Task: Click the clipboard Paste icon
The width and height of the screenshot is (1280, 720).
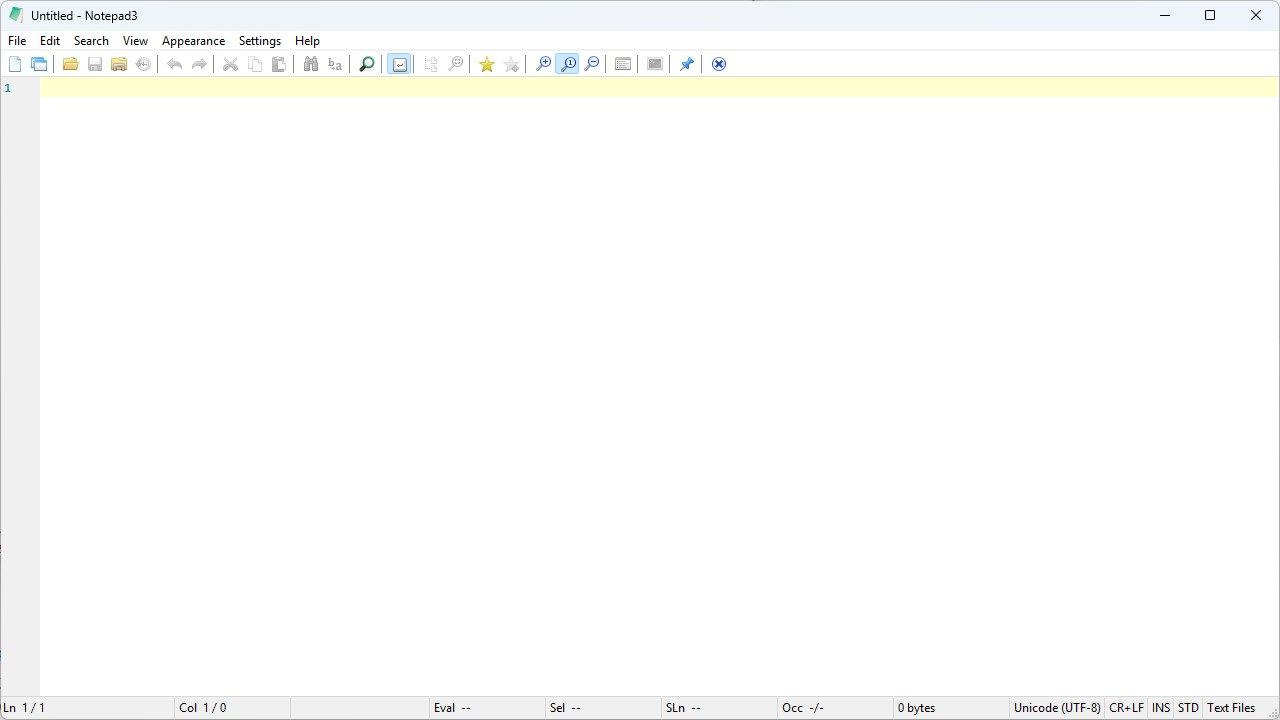Action: (279, 64)
